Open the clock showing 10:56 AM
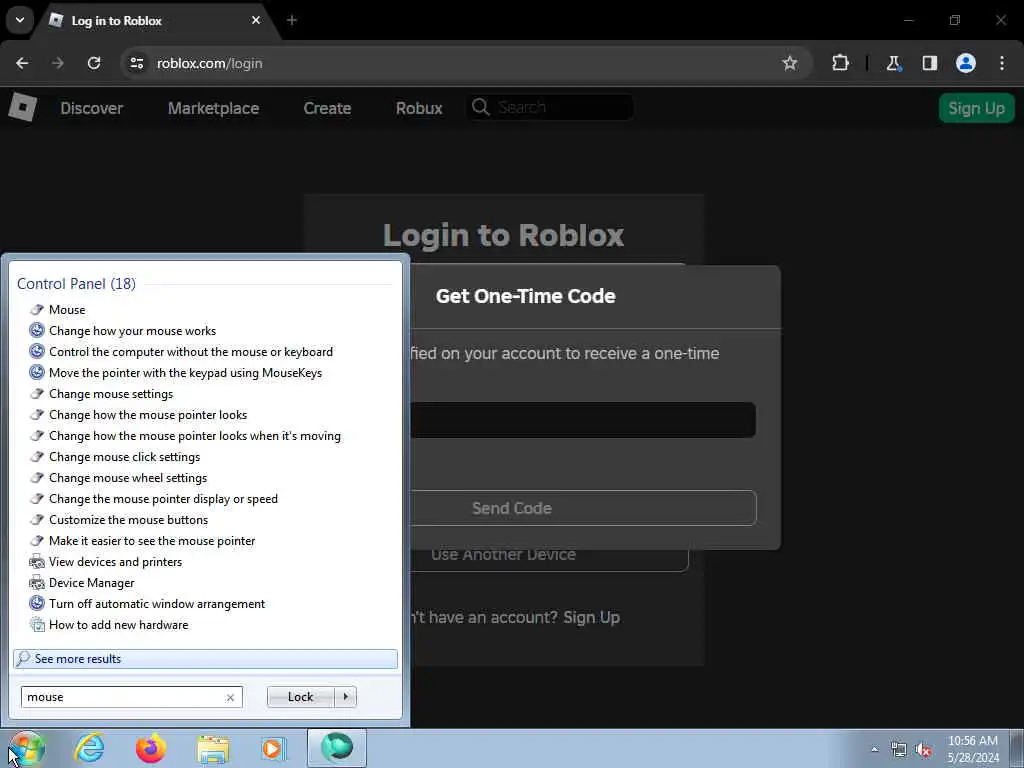1024x768 pixels. [x=972, y=748]
